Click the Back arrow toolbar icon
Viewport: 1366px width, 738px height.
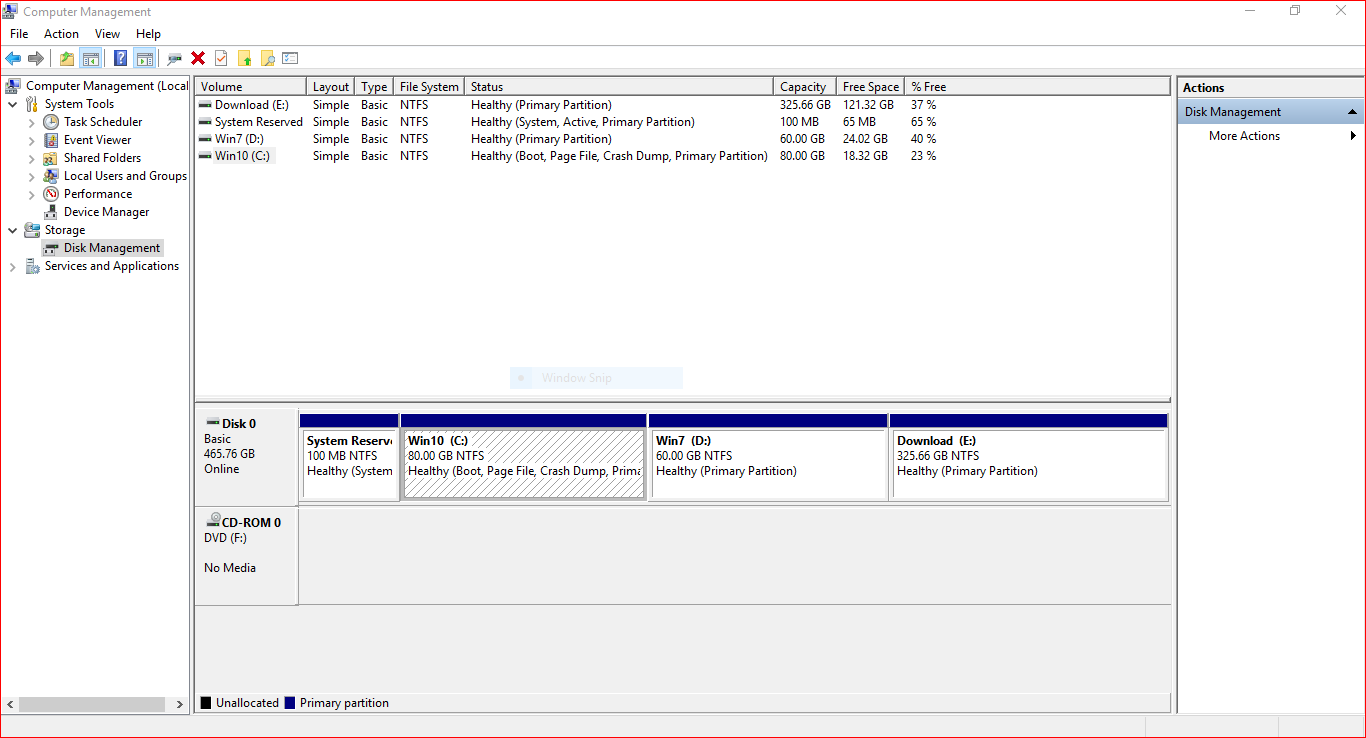[x=13, y=59]
